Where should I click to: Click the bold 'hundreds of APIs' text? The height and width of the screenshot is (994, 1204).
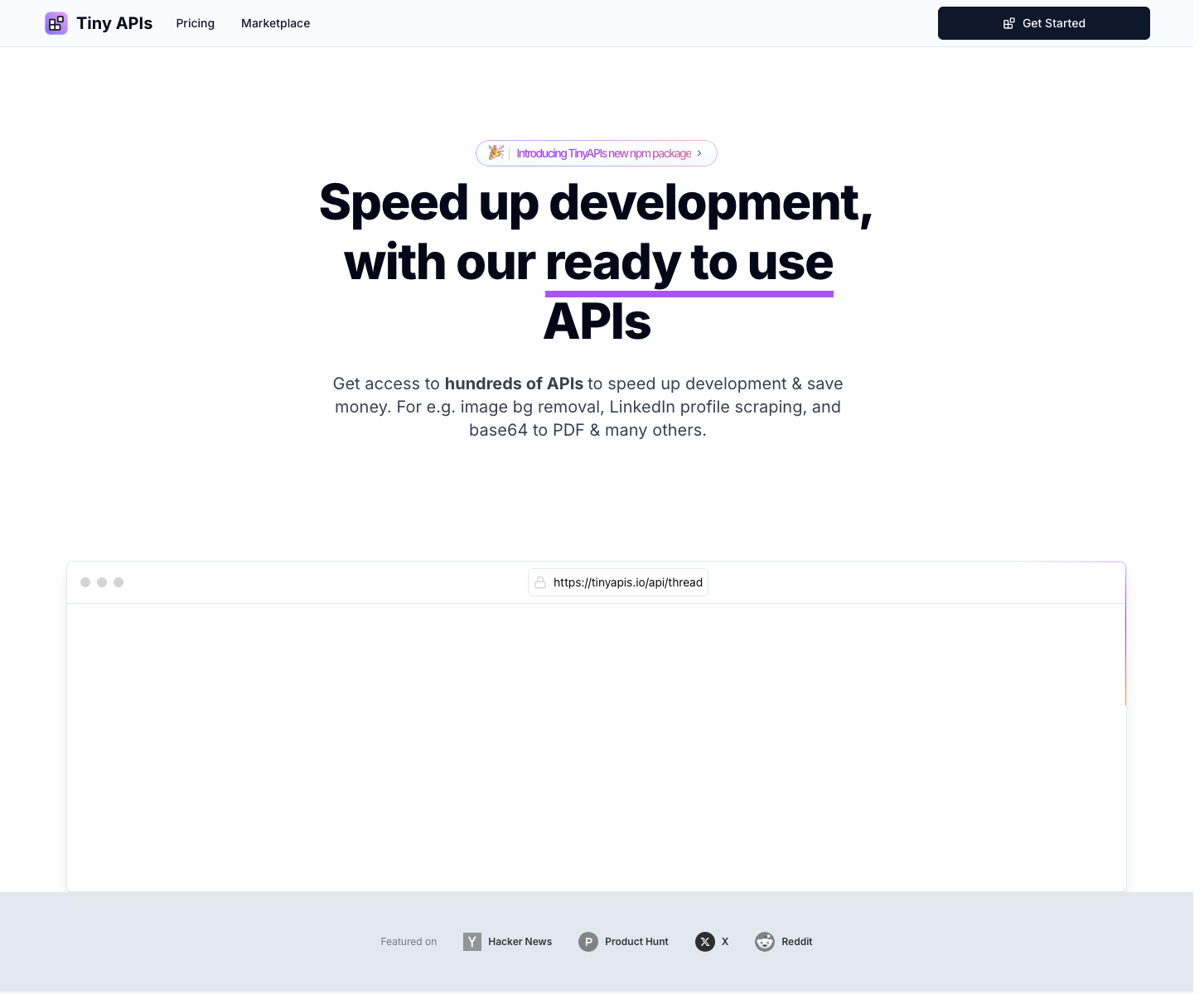tap(514, 384)
